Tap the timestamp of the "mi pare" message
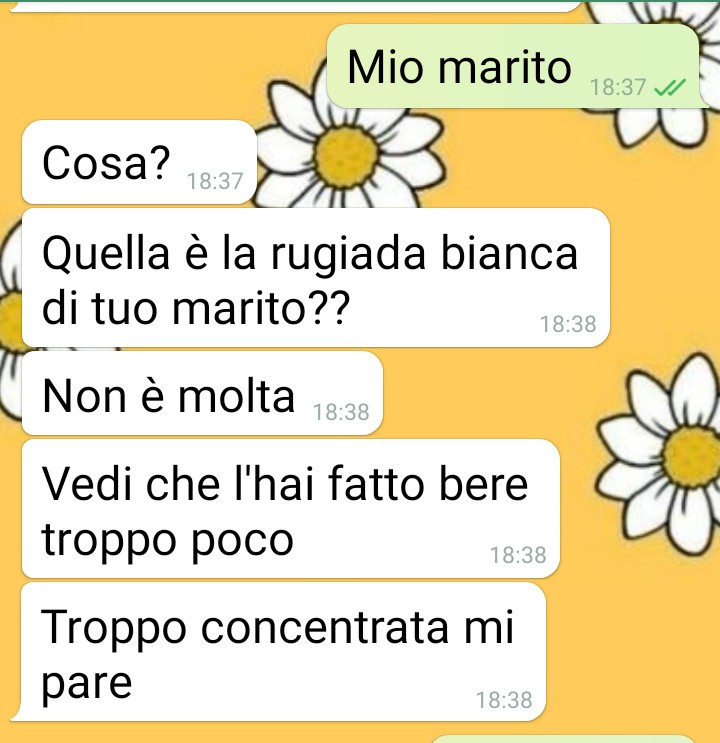 point(504,700)
